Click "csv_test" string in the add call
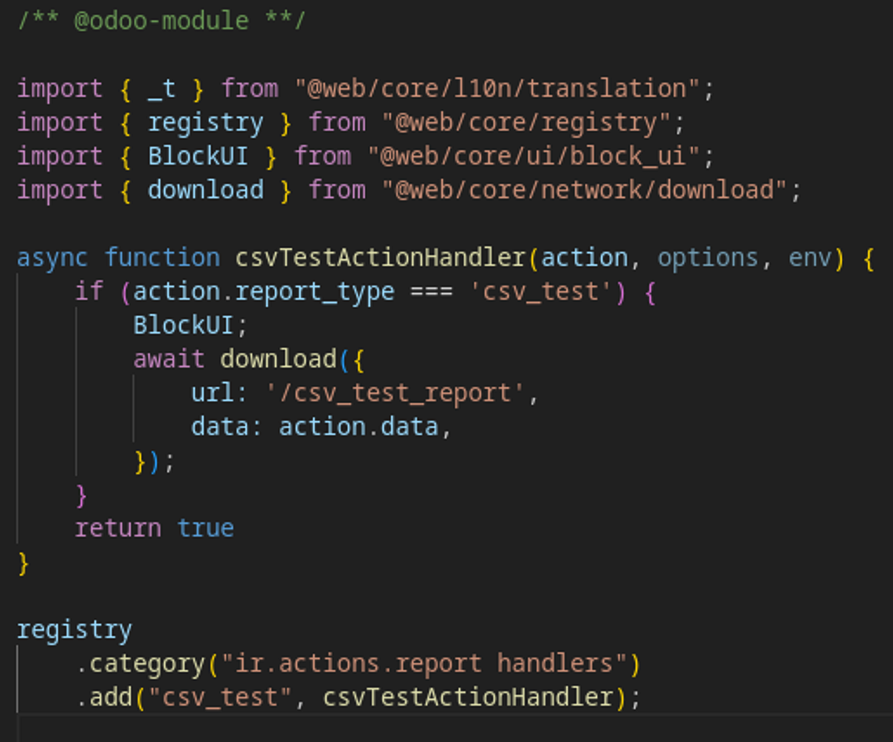 coord(220,698)
